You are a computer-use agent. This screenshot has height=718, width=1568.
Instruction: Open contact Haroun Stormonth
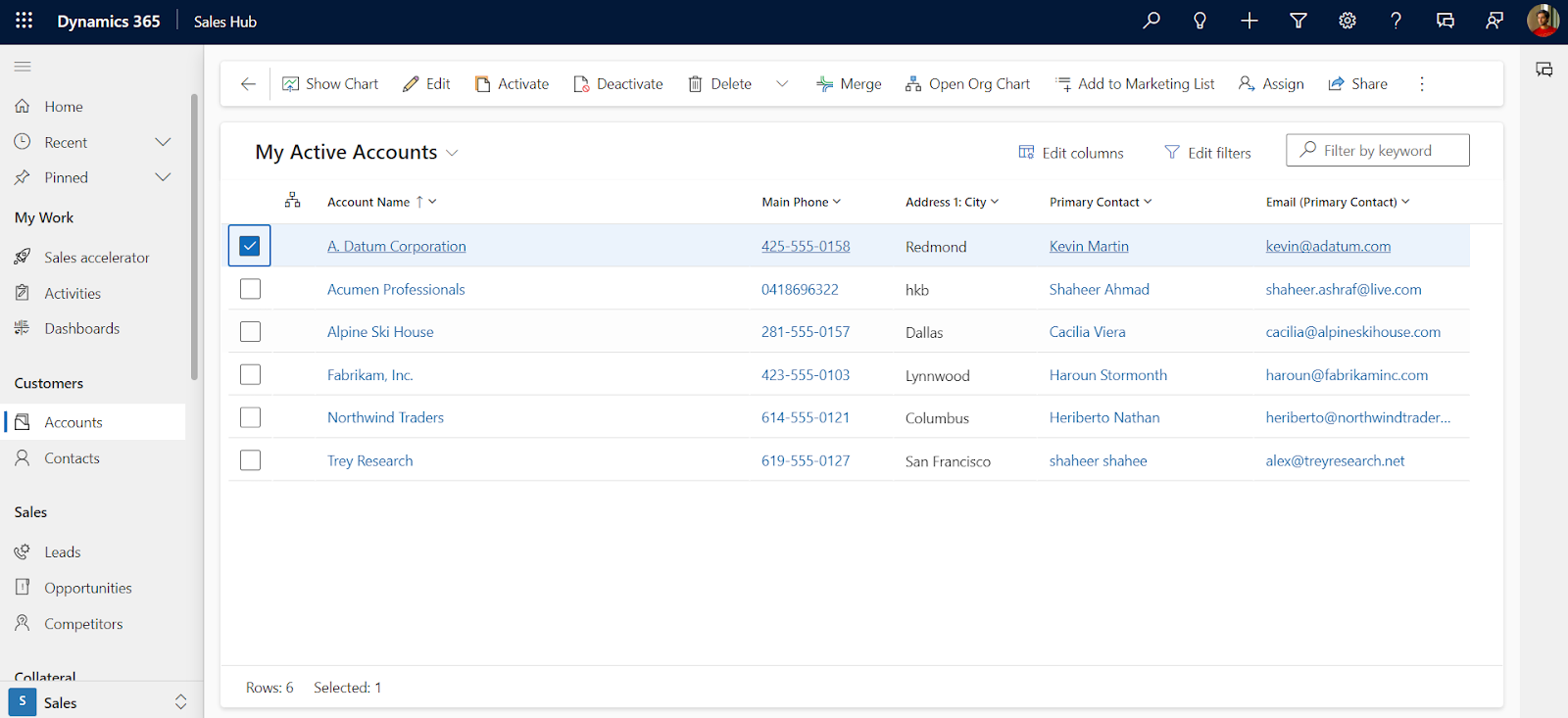point(1108,375)
